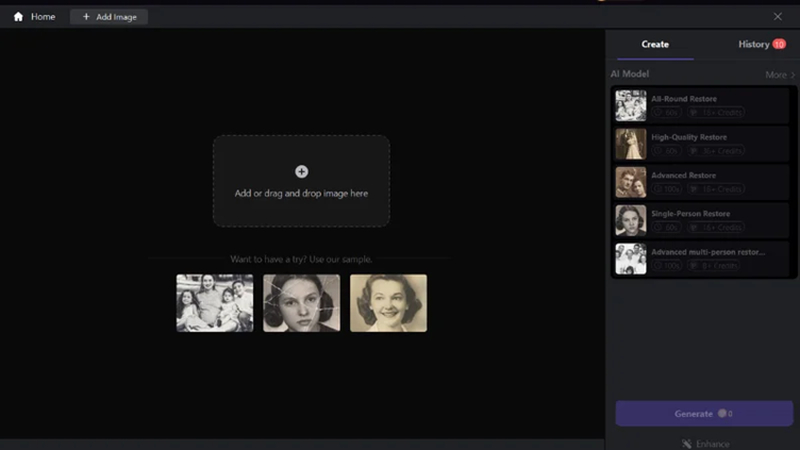Use the smiling woman sample photo
The width and height of the screenshot is (800, 450).
point(388,303)
